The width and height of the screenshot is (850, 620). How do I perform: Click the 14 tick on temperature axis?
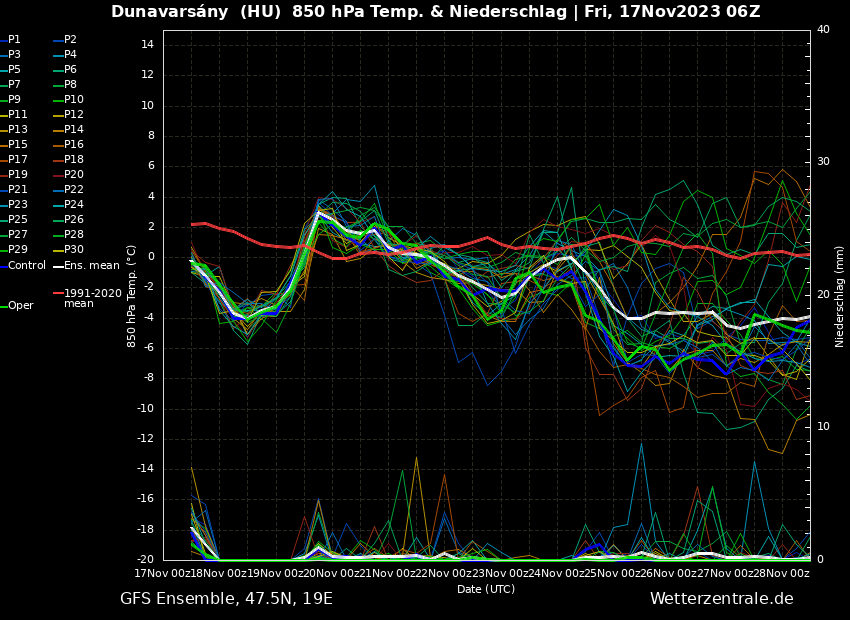[x=145, y=45]
